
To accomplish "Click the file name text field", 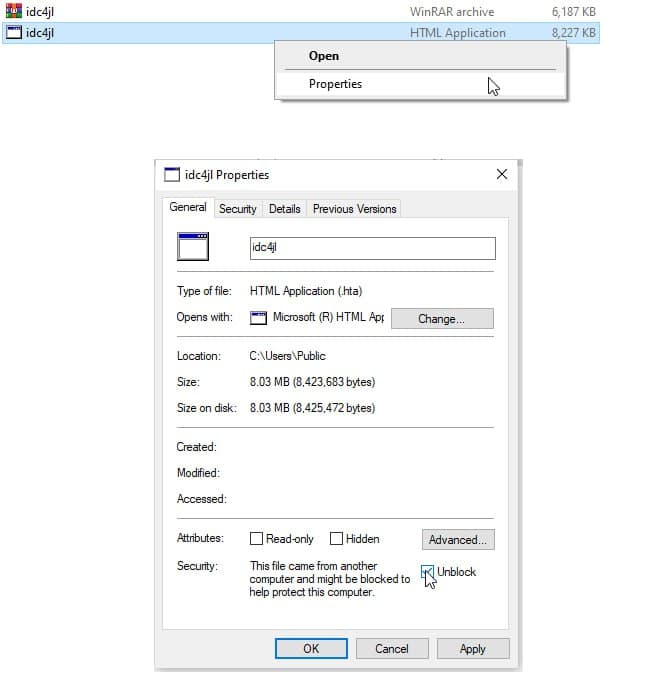I will pyautogui.click(x=372, y=248).
